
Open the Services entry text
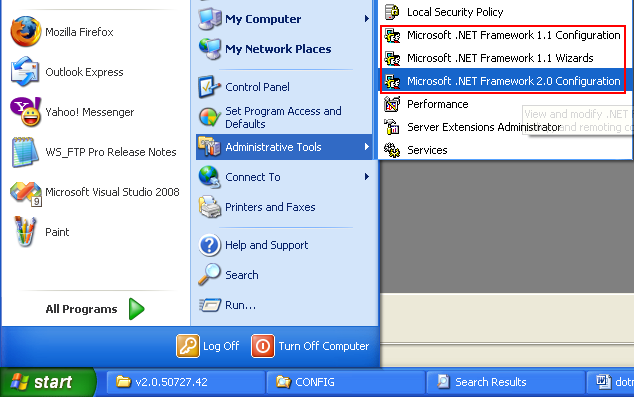click(427, 150)
